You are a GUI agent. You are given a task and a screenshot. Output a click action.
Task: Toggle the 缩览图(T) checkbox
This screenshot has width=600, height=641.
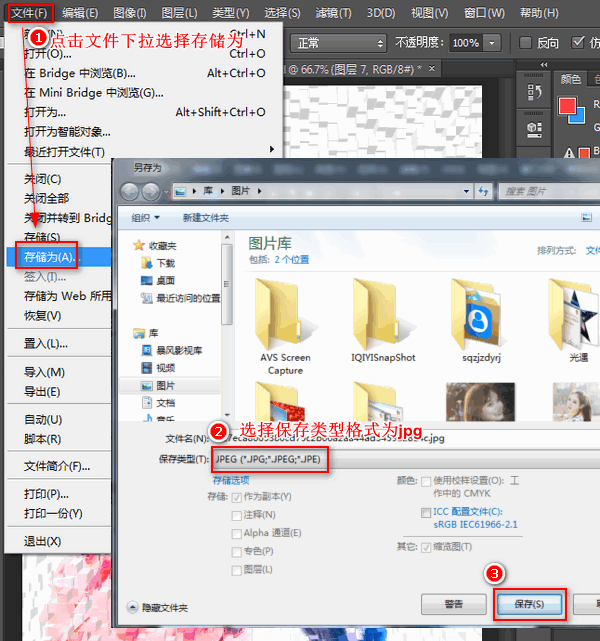pos(426,547)
